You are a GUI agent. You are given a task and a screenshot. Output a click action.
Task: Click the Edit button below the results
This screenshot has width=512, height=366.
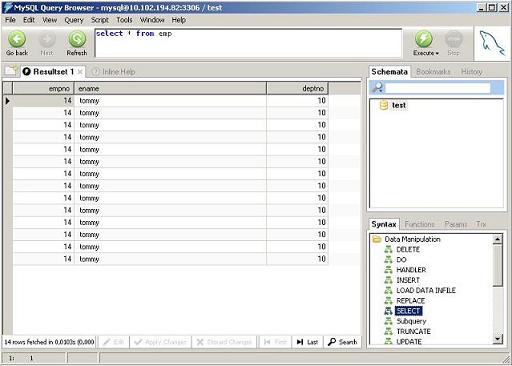pyautogui.click(x=114, y=342)
